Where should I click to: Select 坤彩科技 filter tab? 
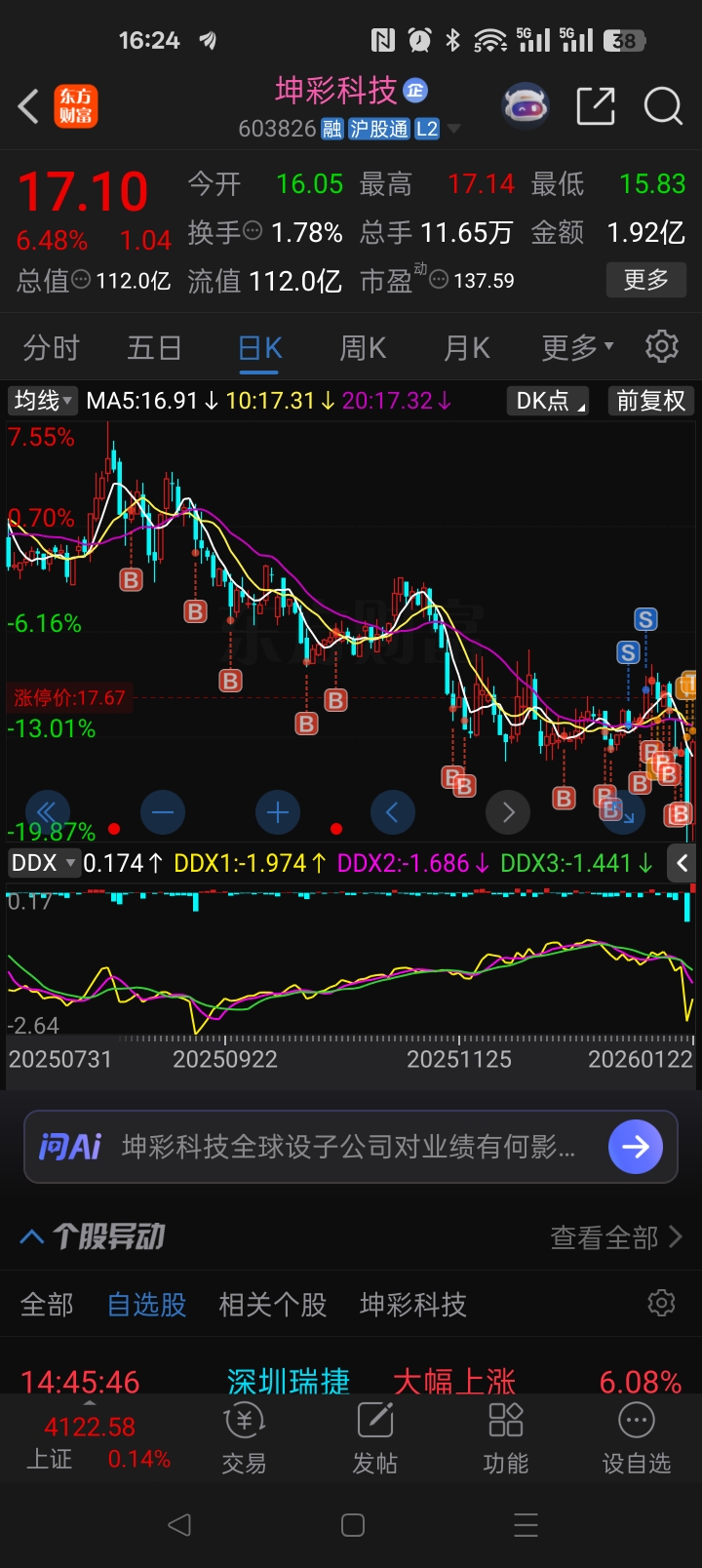[x=413, y=1304]
